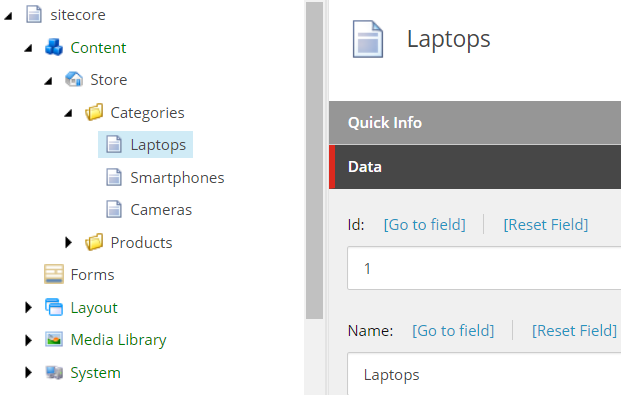This screenshot has height=402, width=621.
Task: Open the Quick Info section header
Action: pos(475,123)
